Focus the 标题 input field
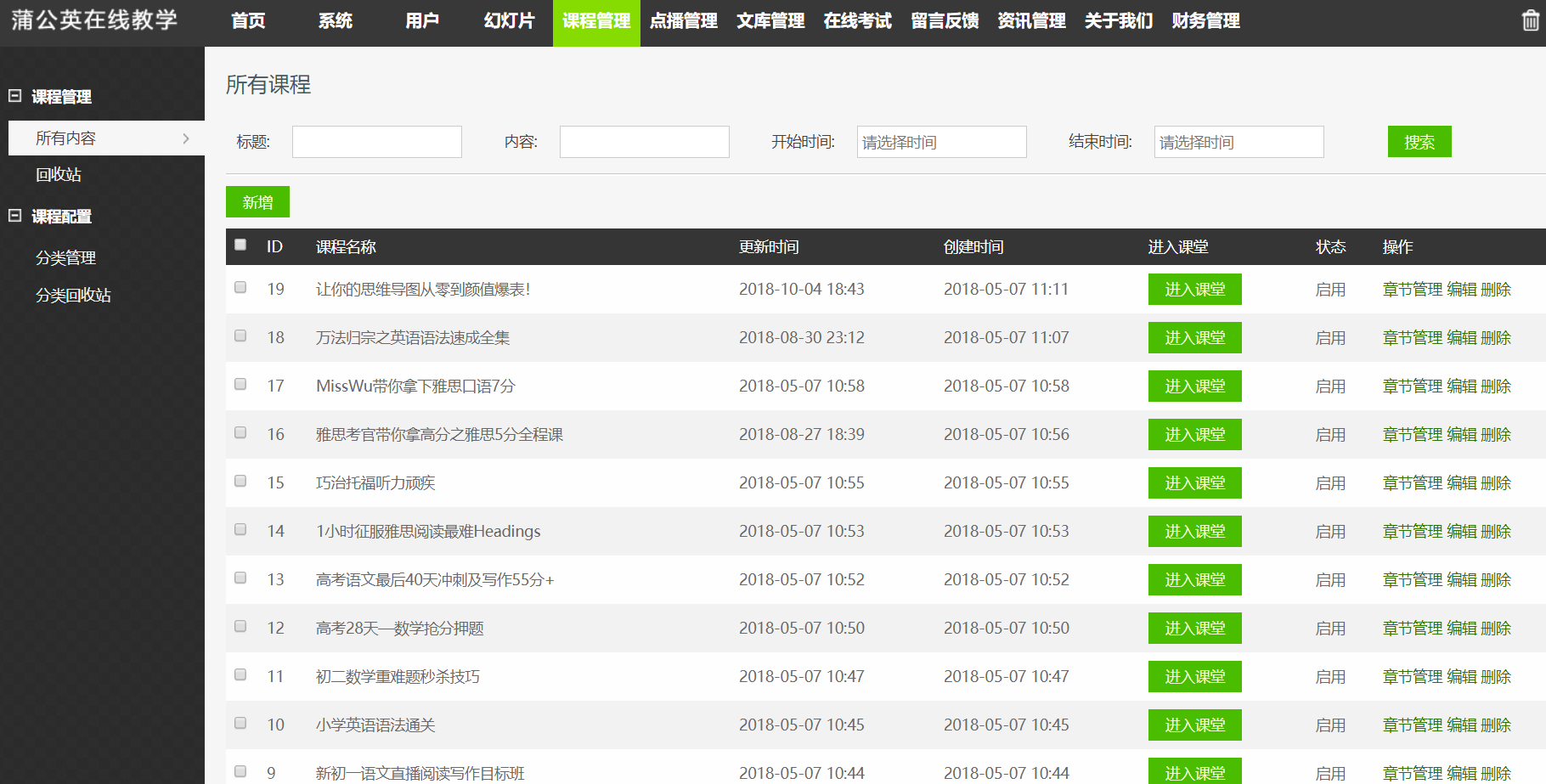The width and height of the screenshot is (1546, 784). pos(377,142)
